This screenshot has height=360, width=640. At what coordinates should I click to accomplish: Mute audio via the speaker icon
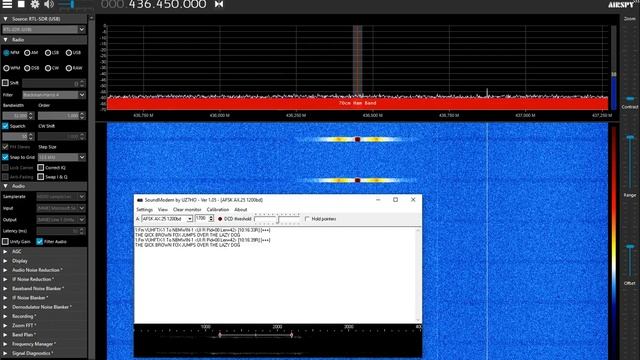pyautogui.click(x=49, y=4)
